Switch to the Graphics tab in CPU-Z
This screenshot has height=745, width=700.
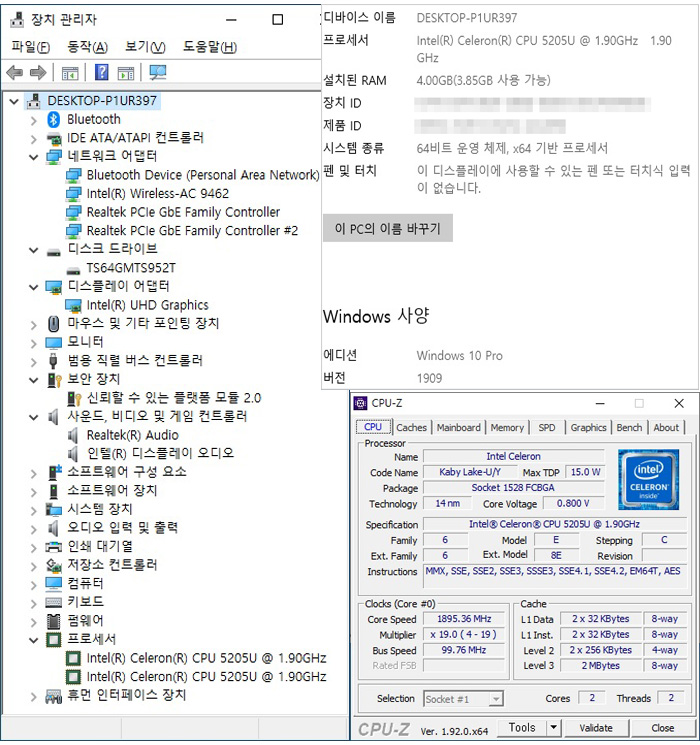click(588, 427)
